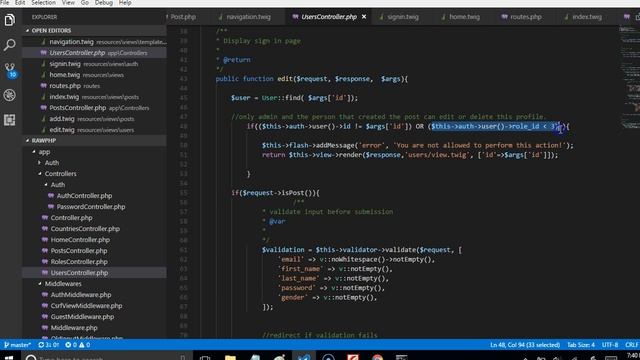Close the UsersController.php tab
This screenshot has height=360, width=640.
click(364, 17)
